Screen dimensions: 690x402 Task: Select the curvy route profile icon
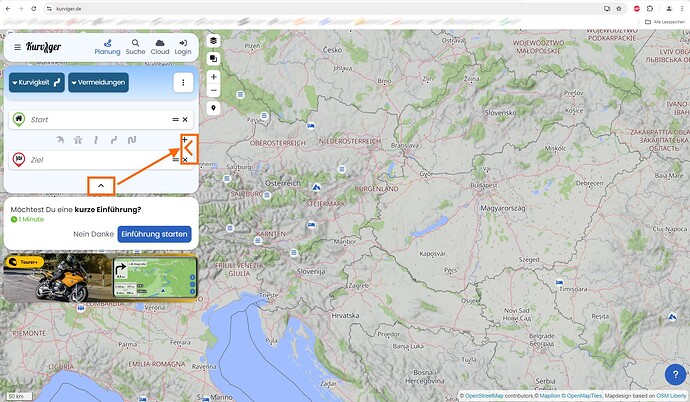(114, 140)
